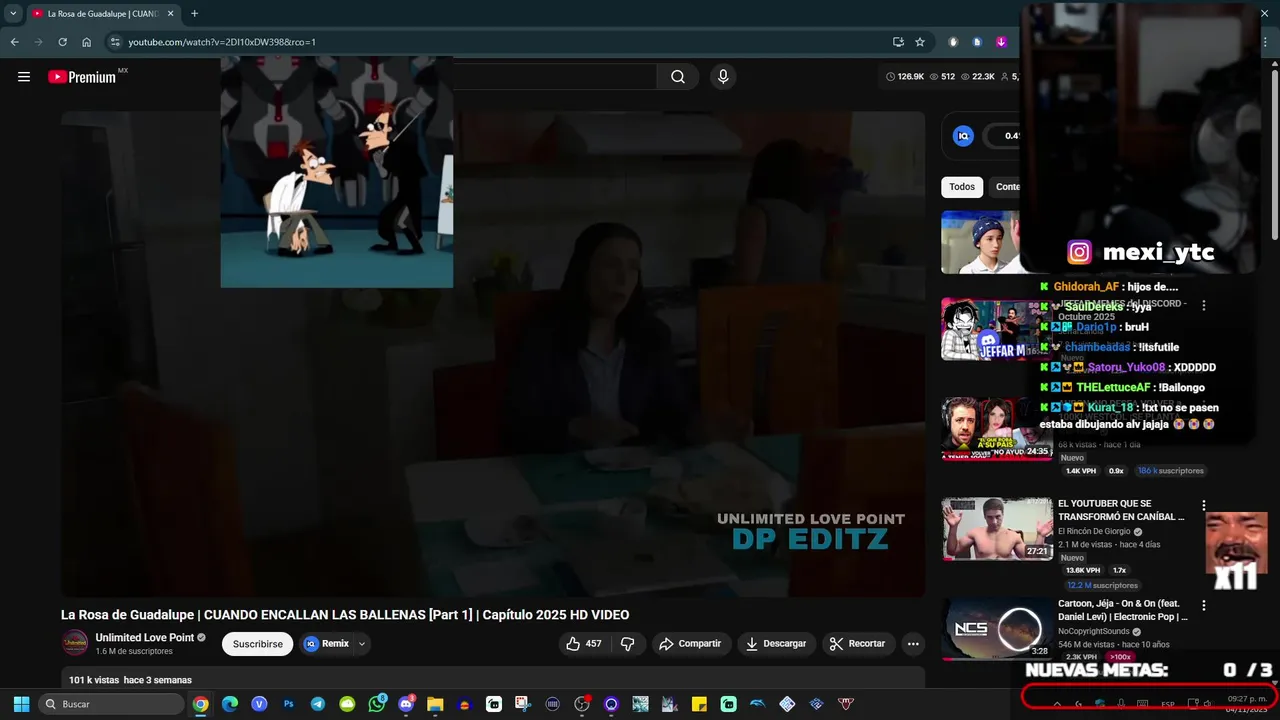Open Windows Start menu

click(21, 704)
